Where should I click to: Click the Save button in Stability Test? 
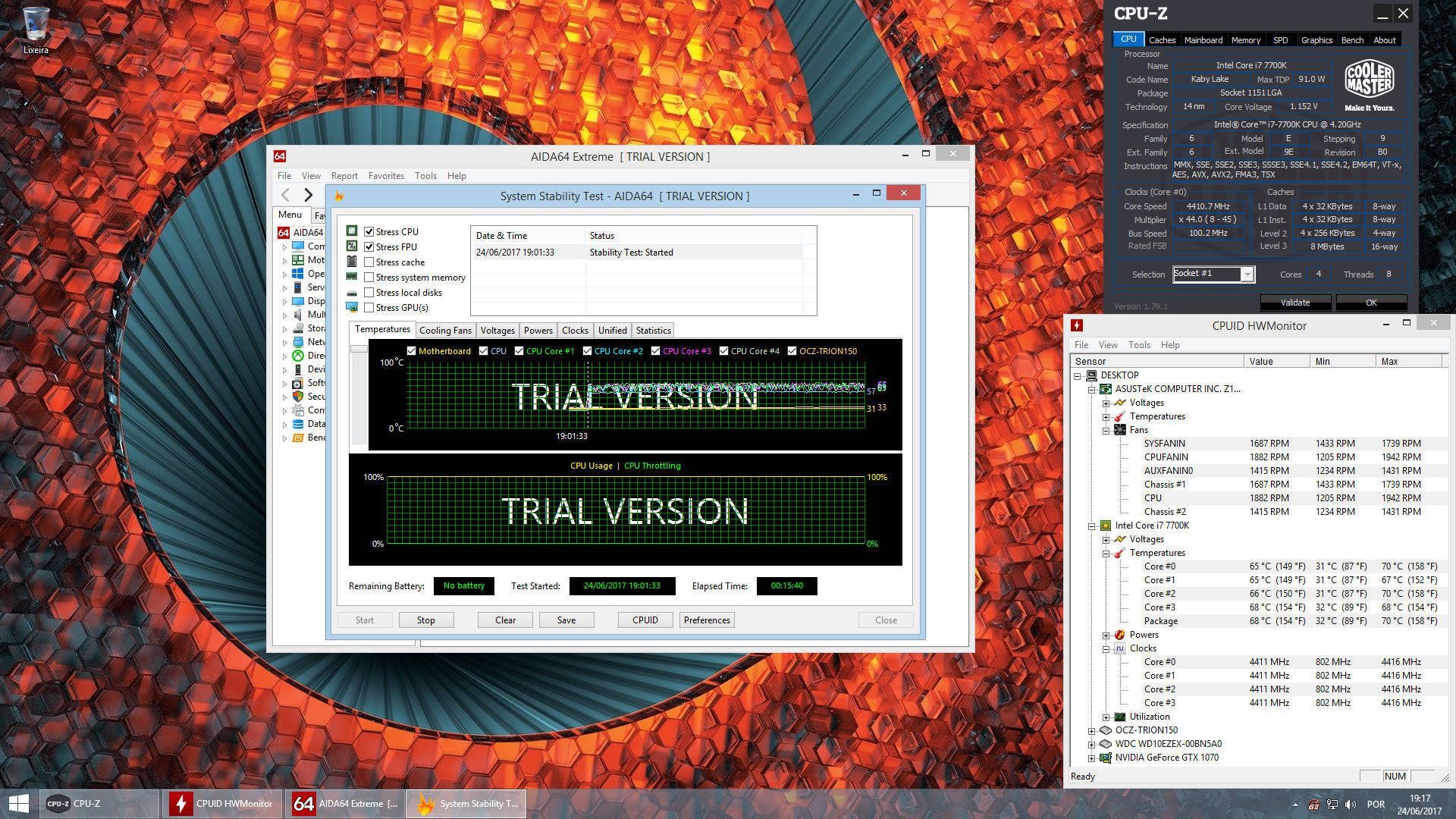click(566, 620)
